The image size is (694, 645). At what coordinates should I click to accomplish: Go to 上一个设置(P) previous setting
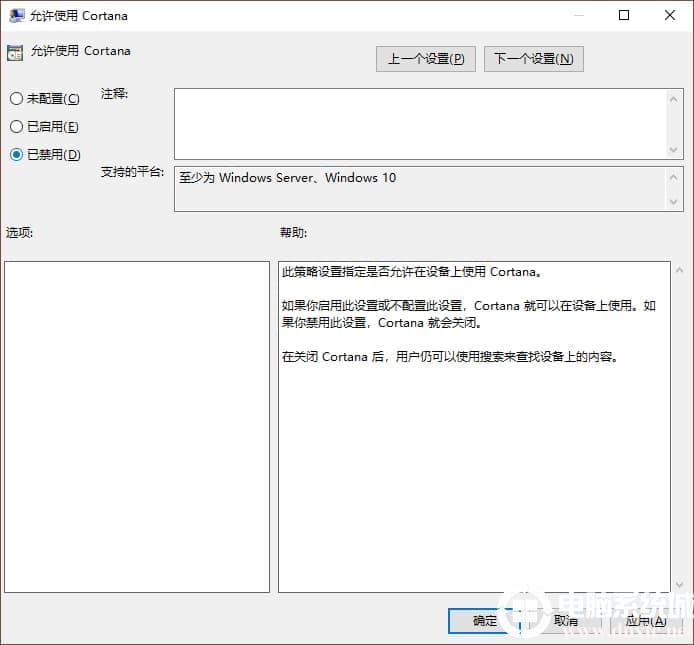426,58
